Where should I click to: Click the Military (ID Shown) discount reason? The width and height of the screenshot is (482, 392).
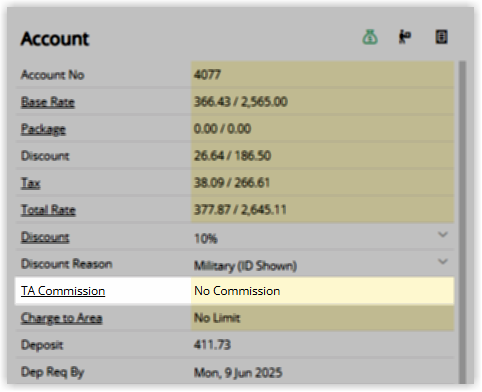tap(245, 266)
